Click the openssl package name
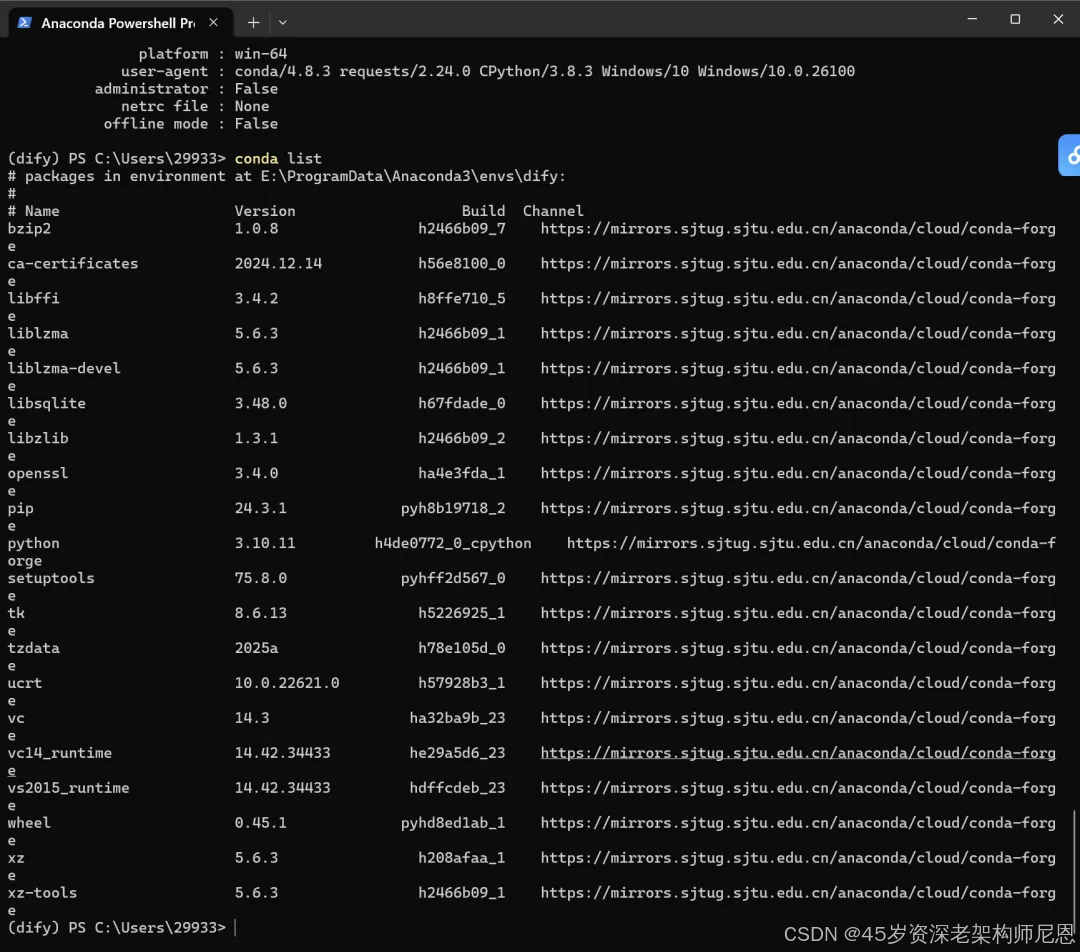 [38, 473]
